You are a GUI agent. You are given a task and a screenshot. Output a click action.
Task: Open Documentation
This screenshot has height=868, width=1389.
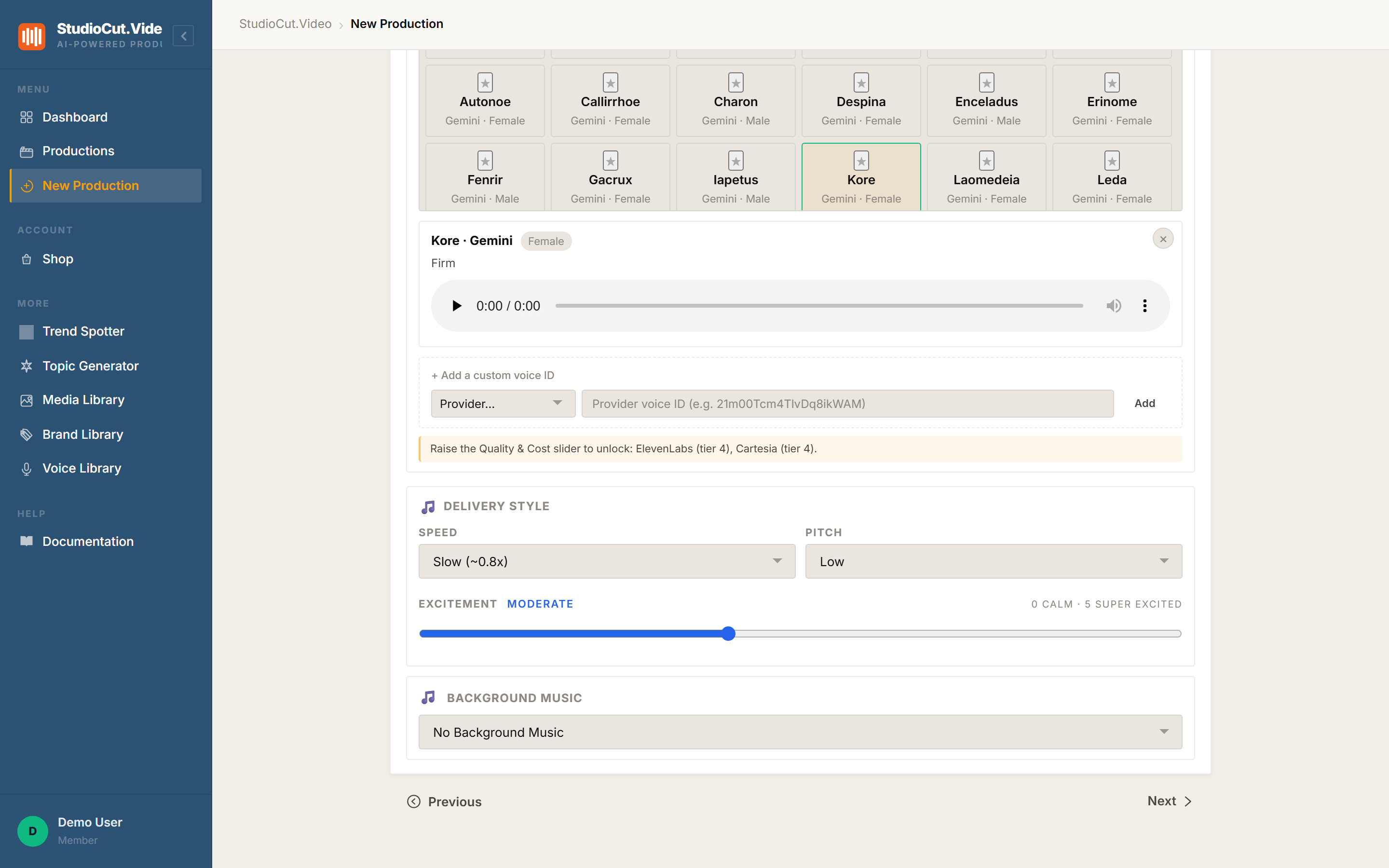click(x=106, y=542)
